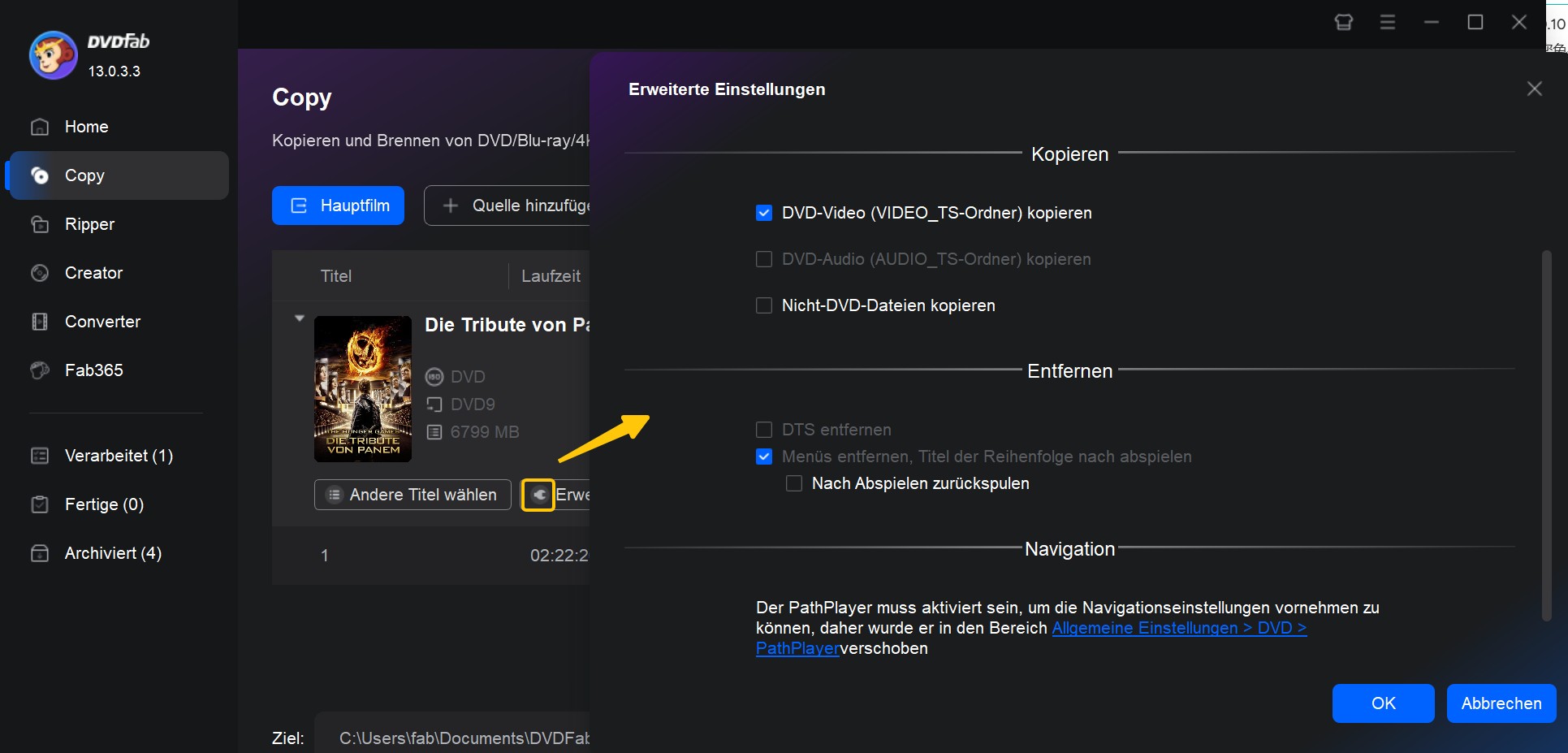Open the Fab365 icon
Screen dimensions: 1568x753
pyautogui.click(x=40, y=370)
